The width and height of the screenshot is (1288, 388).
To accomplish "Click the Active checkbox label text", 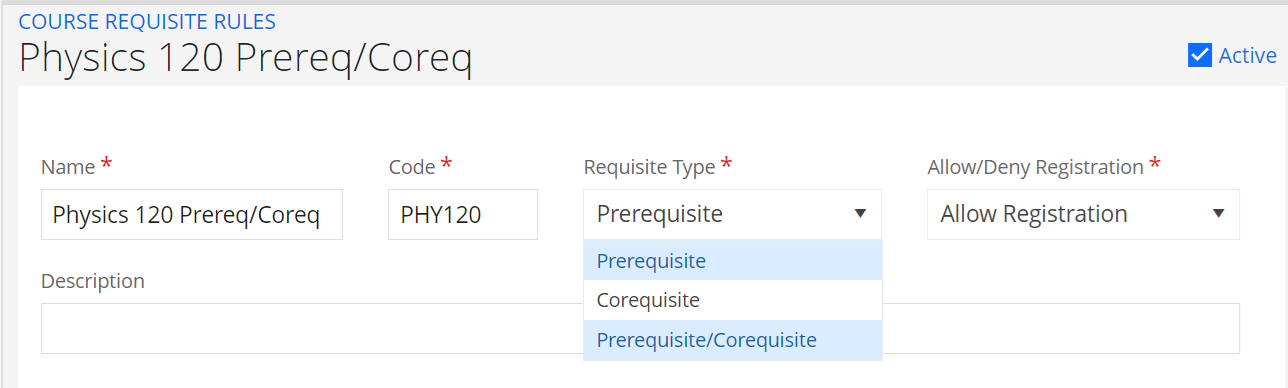I will 1247,56.
